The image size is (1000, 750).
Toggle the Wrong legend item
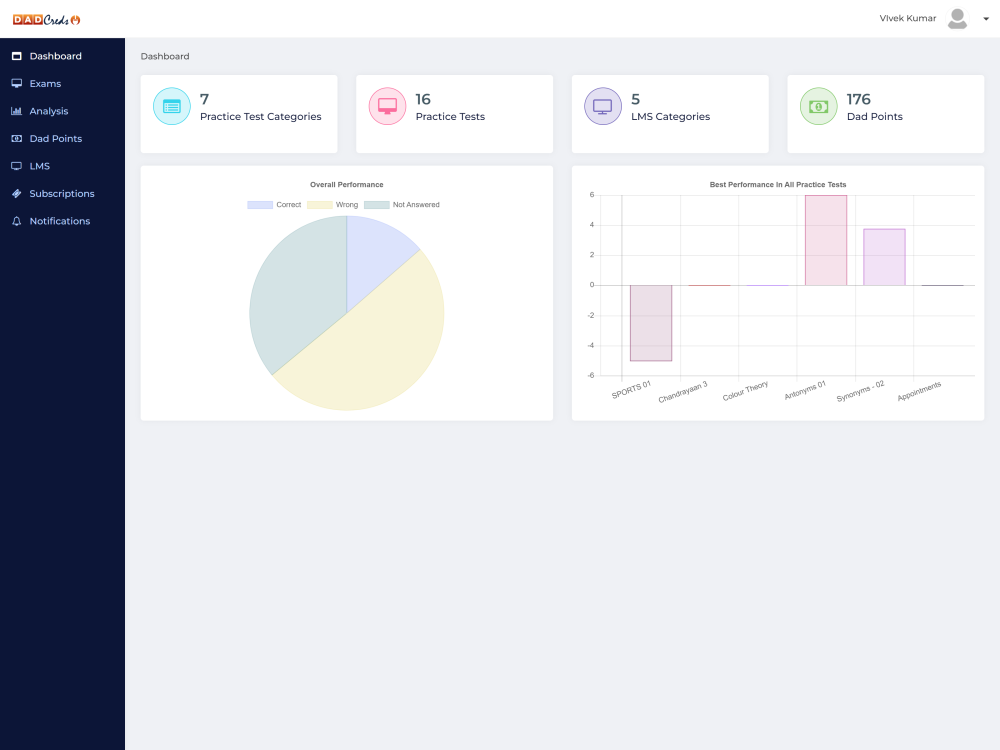[333, 205]
